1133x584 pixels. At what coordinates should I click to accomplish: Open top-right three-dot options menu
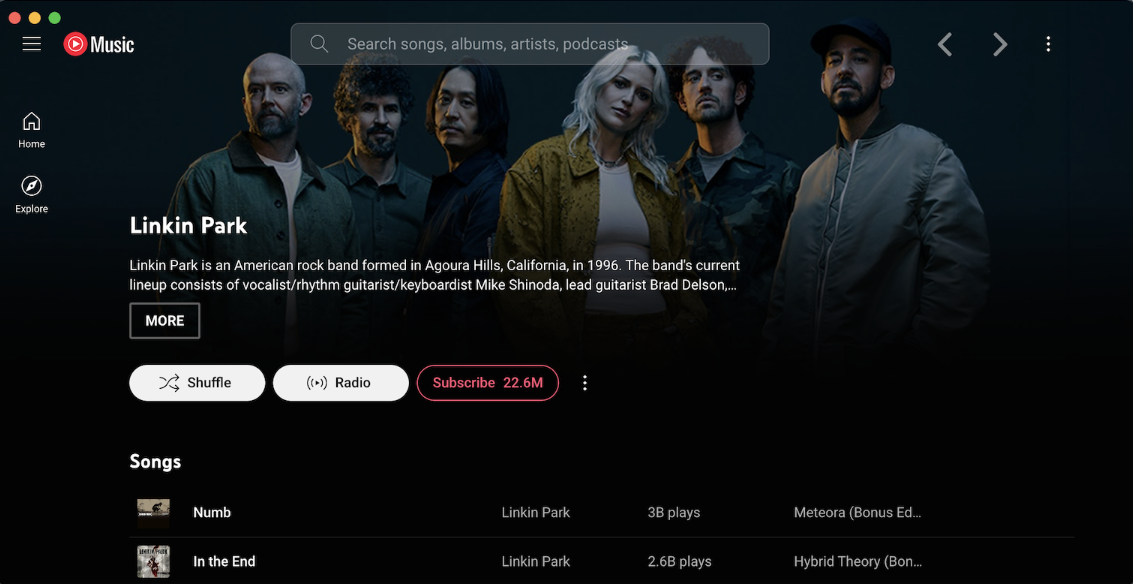1048,44
